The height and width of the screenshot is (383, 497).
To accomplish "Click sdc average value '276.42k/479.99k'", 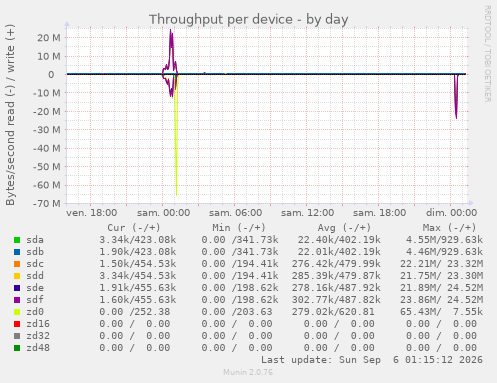I will pyautogui.click(x=336, y=264).
